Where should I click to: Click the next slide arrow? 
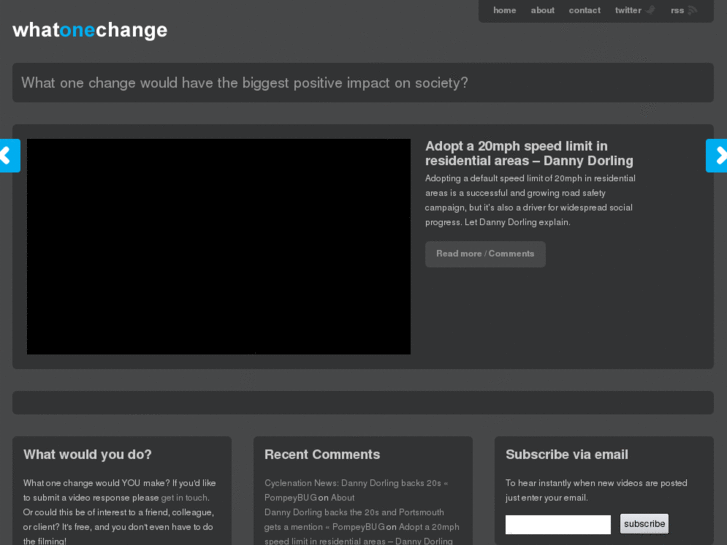click(717, 155)
